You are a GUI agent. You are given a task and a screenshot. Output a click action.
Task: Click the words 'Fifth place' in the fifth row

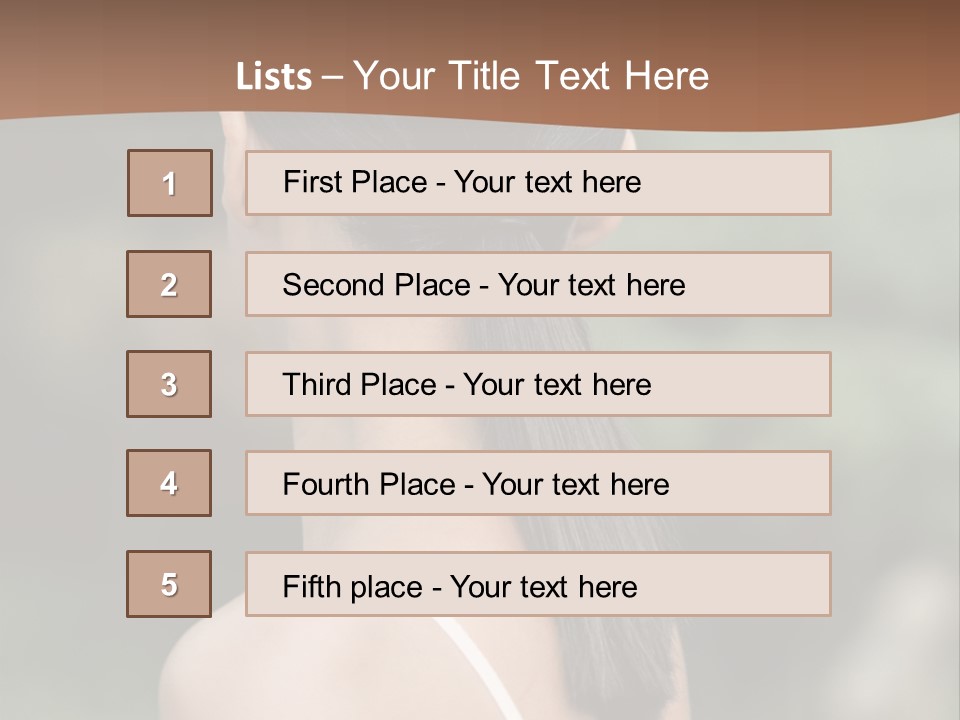tap(353, 587)
